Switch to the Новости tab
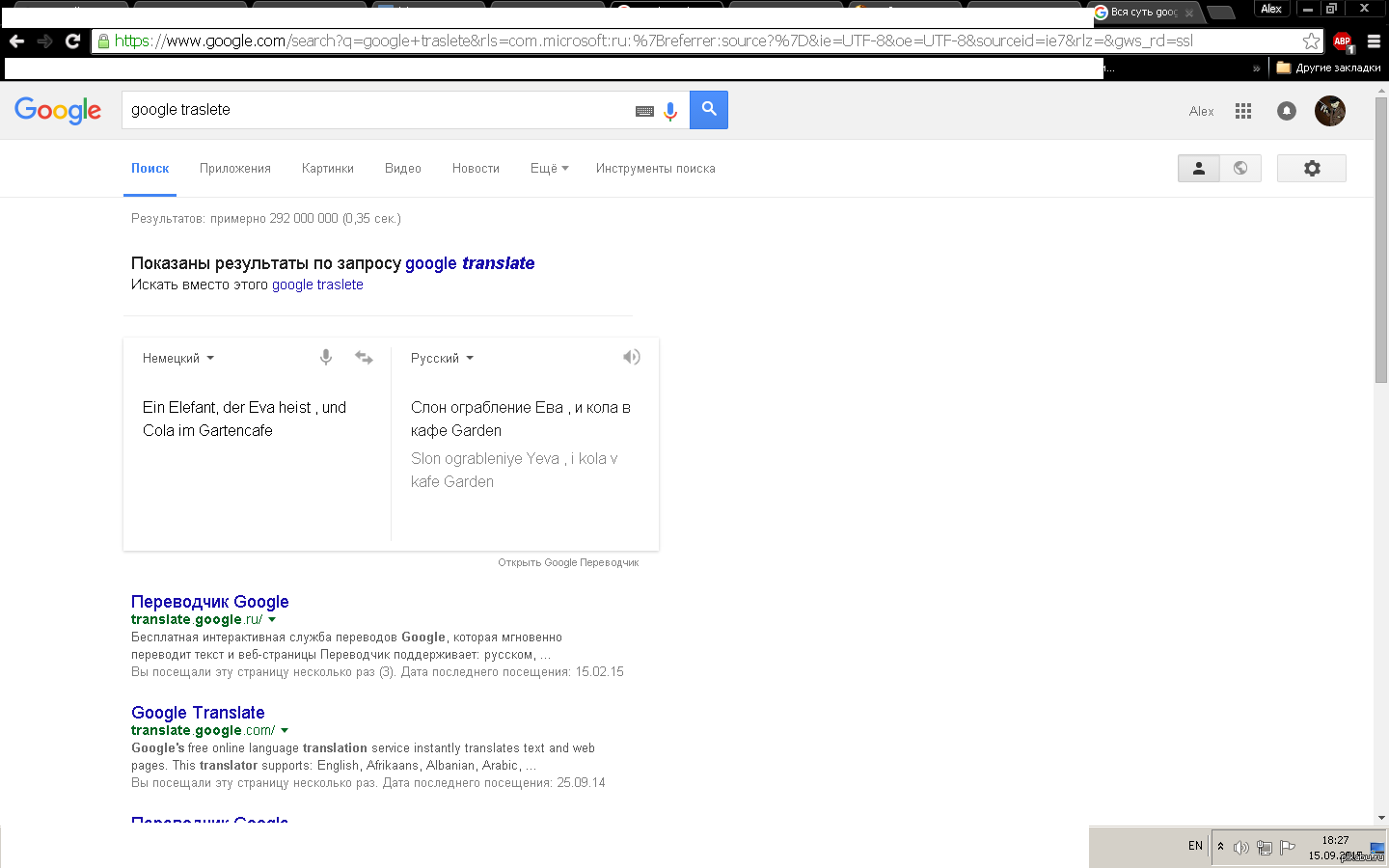Viewport: 1389px width, 868px height. point(476,168)
